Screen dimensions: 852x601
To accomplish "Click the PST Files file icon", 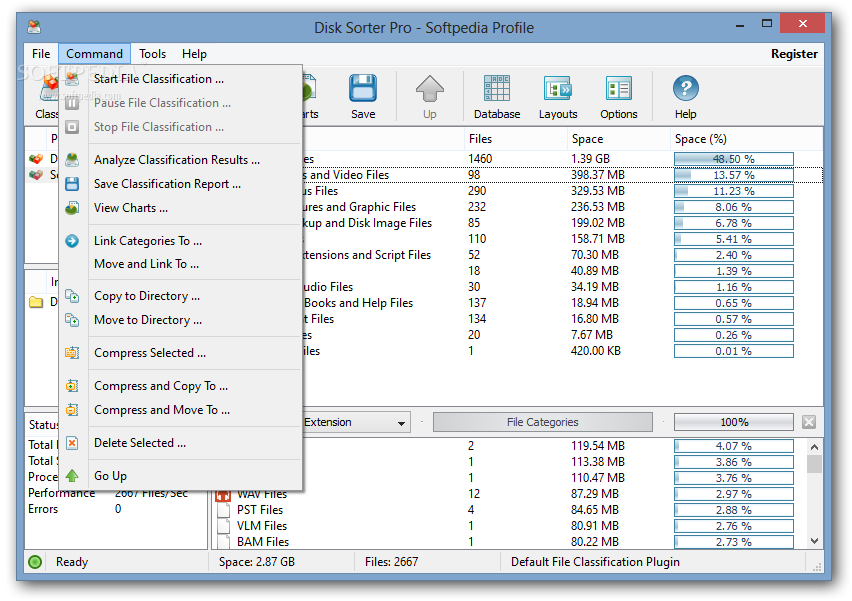I will coord(223,510).
